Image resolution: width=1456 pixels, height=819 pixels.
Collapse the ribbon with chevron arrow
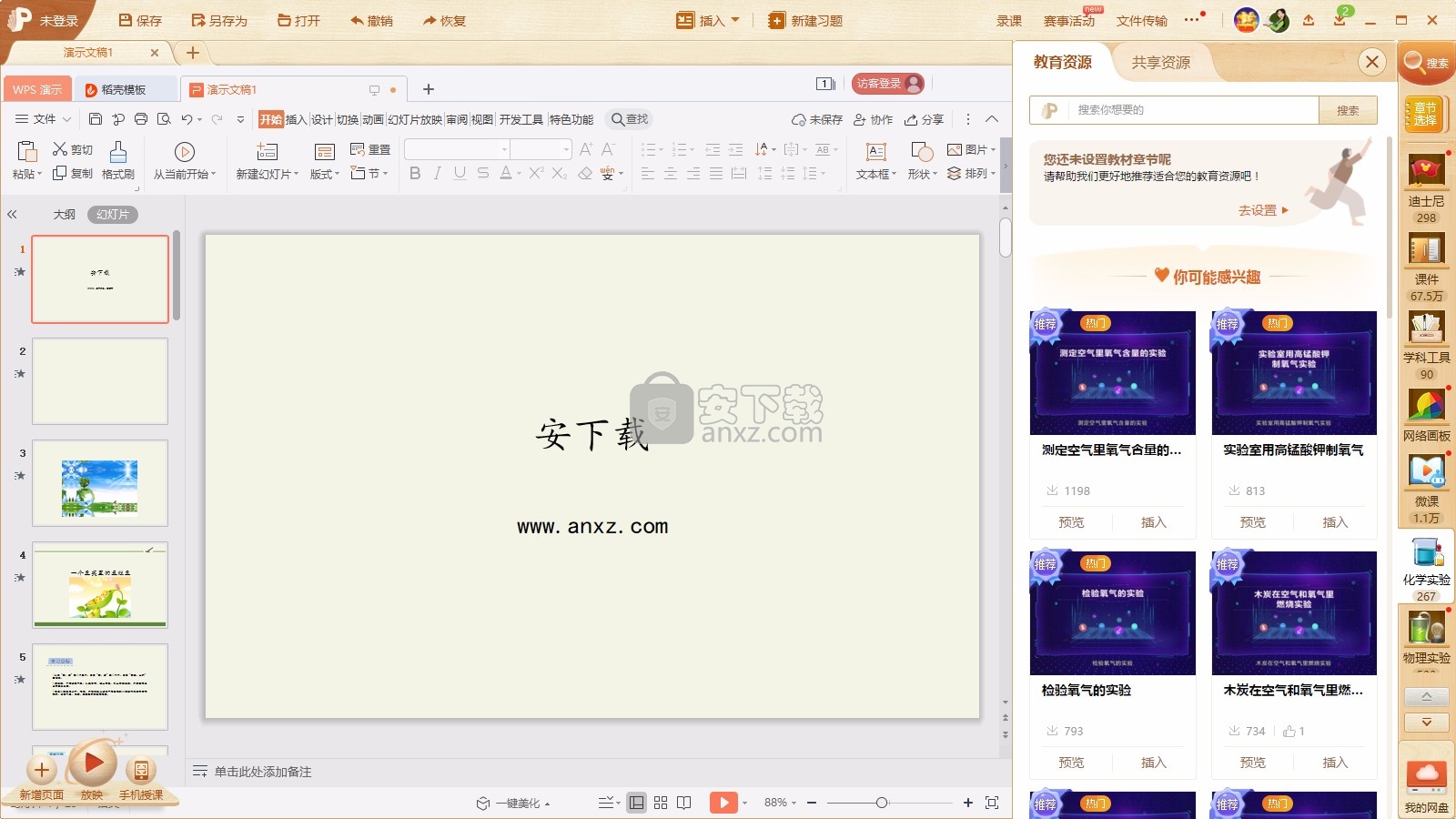tap(992, 119)
